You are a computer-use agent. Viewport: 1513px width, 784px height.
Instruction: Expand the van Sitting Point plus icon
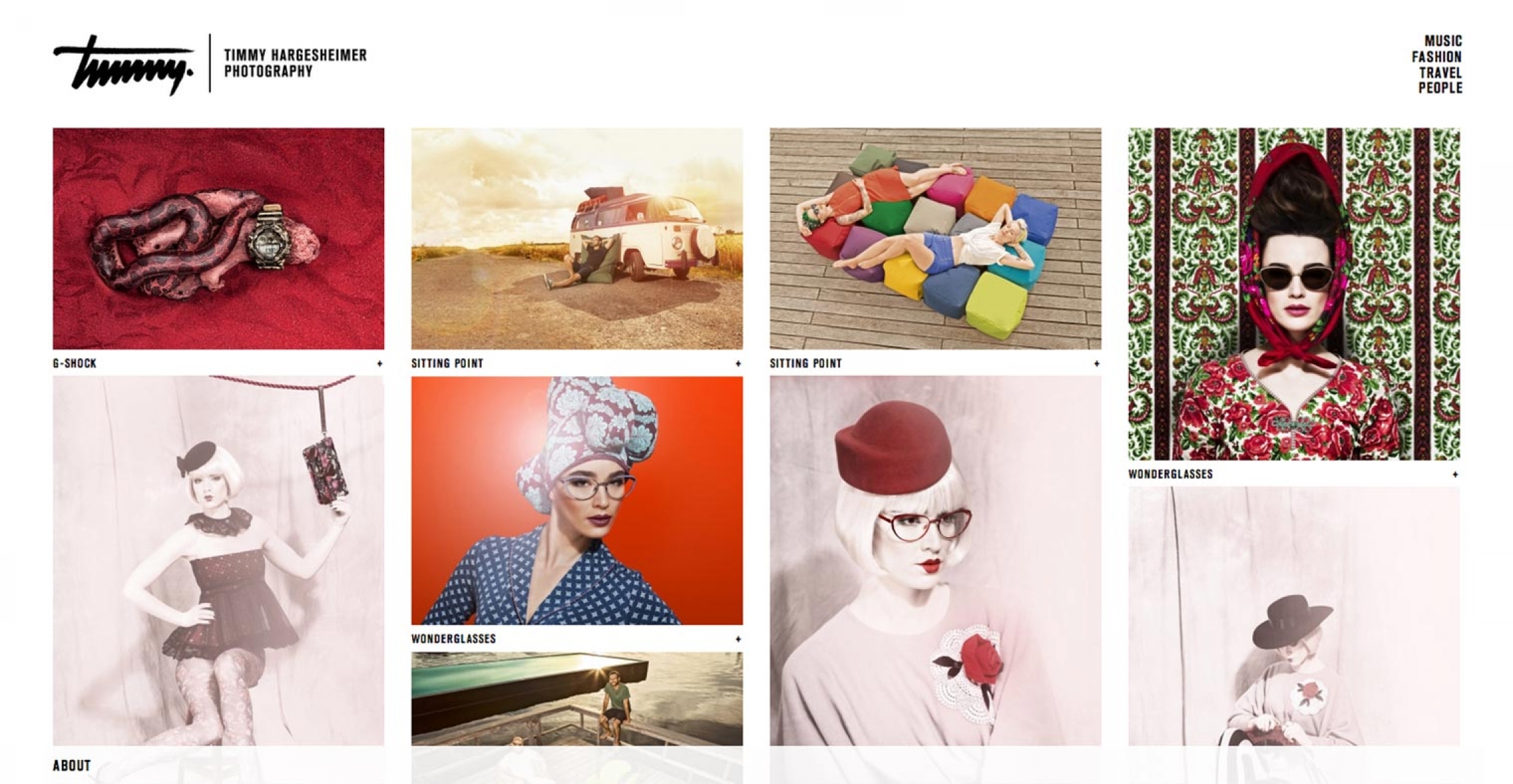(738, 363)
